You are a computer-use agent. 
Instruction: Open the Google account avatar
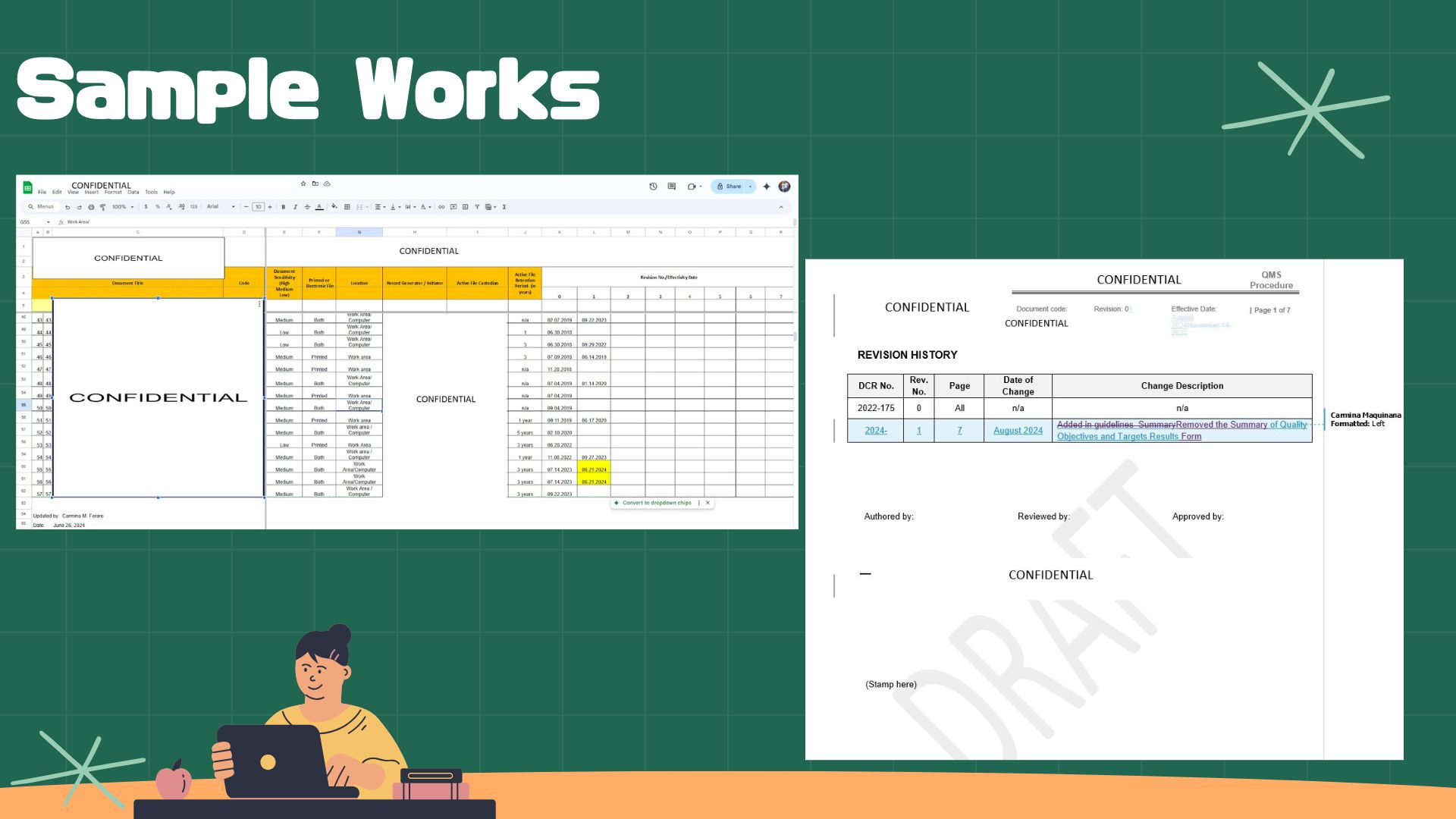click(784, 187)
